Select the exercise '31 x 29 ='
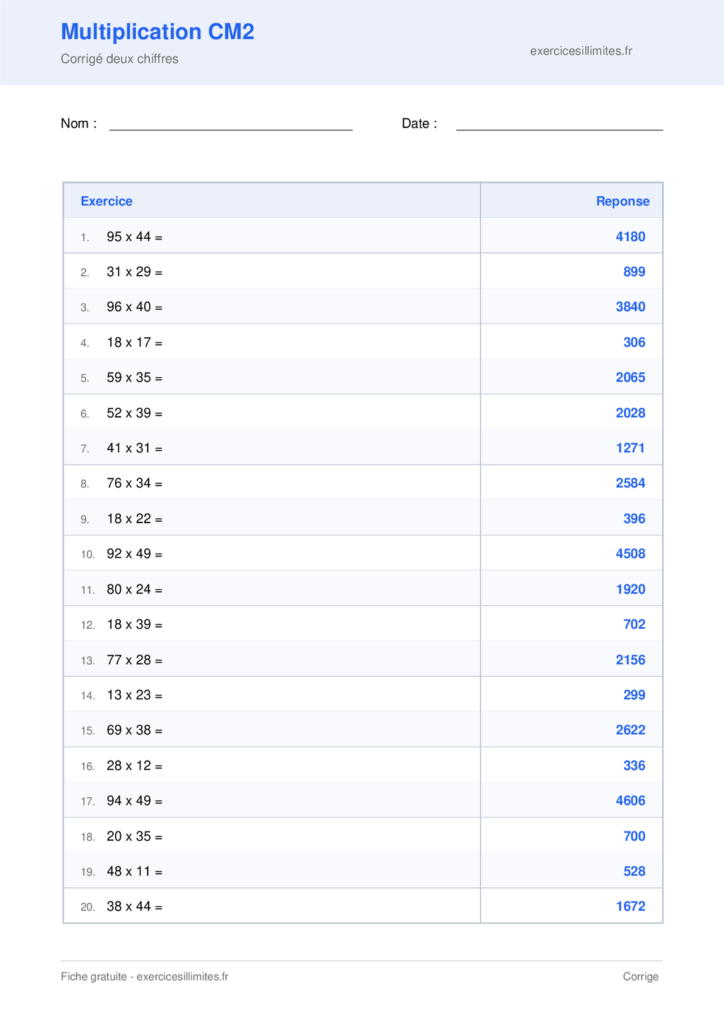724x1024 pixels. [x=134, y=272]
